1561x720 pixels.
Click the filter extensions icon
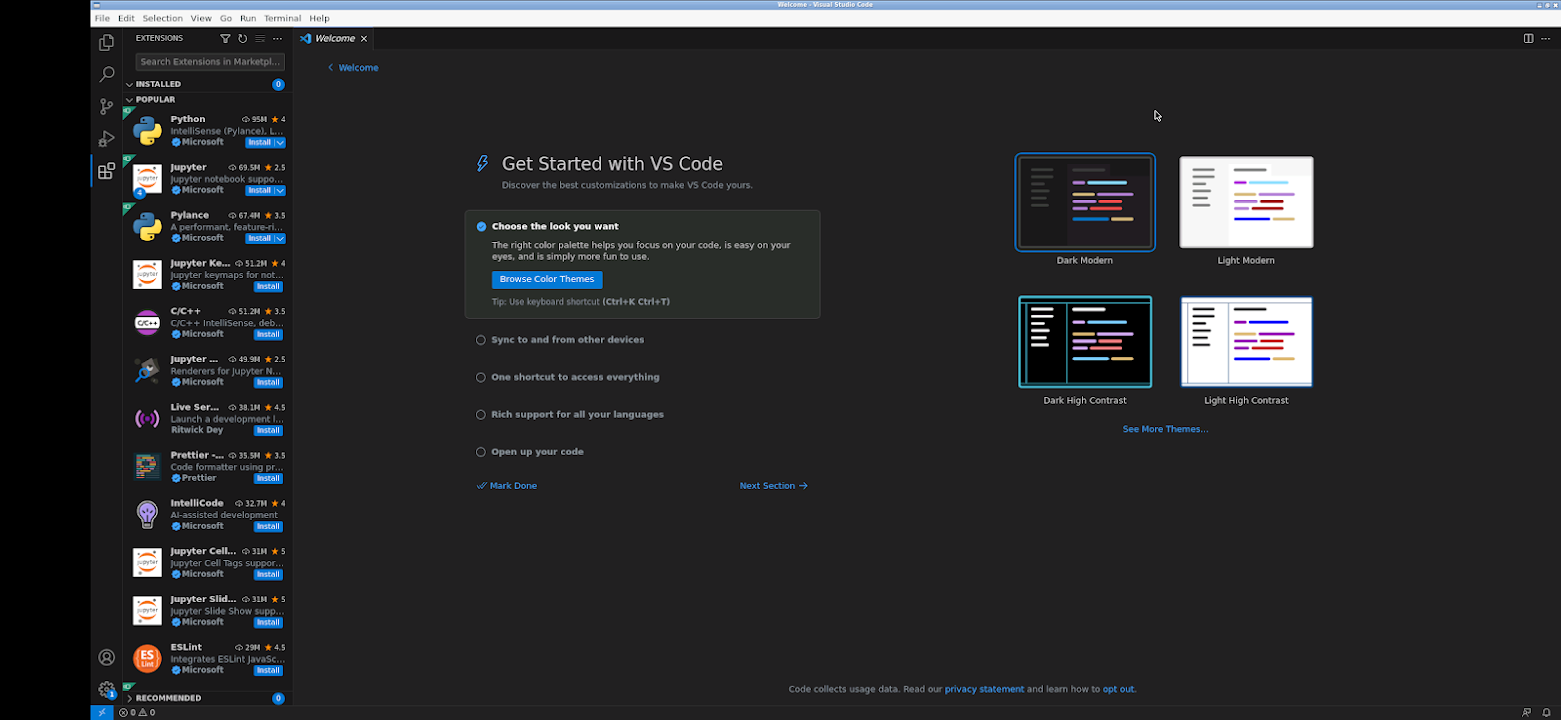225,38
